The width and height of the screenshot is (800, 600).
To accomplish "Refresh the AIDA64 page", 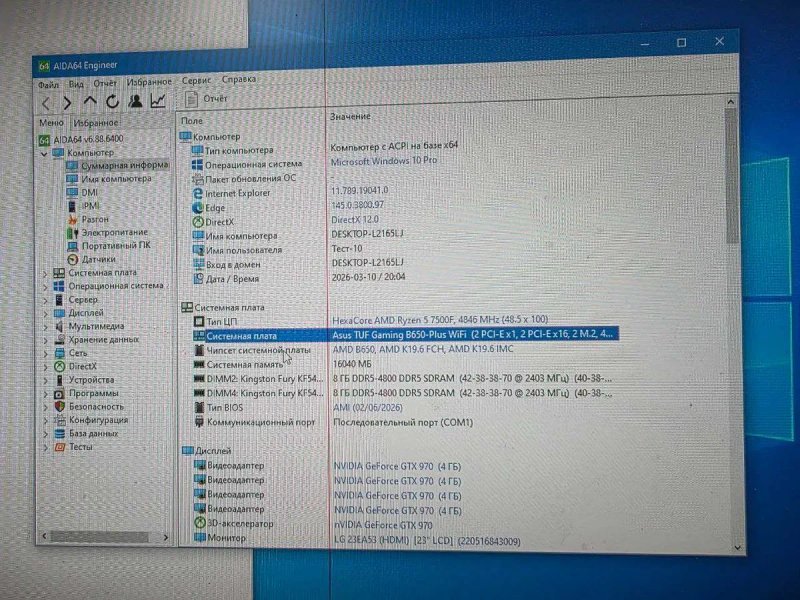I will click(112, 102).
